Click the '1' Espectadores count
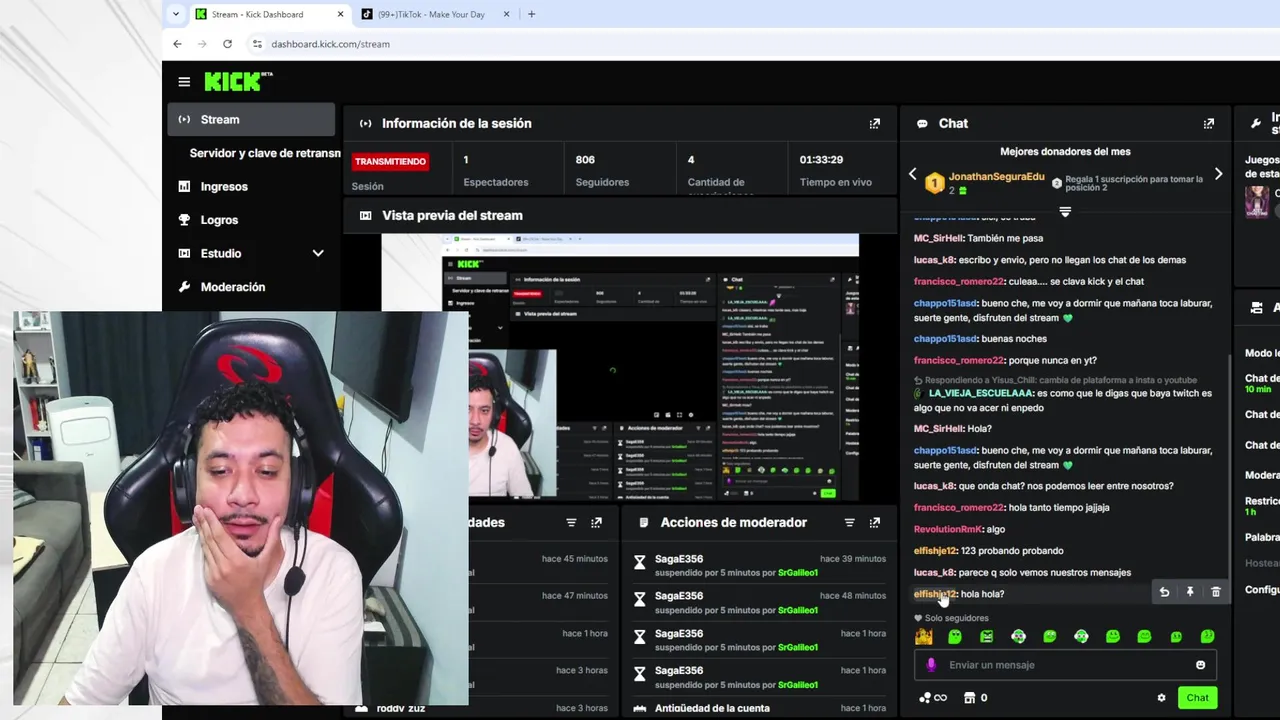 pyautogui.click(x=465, y=160)
